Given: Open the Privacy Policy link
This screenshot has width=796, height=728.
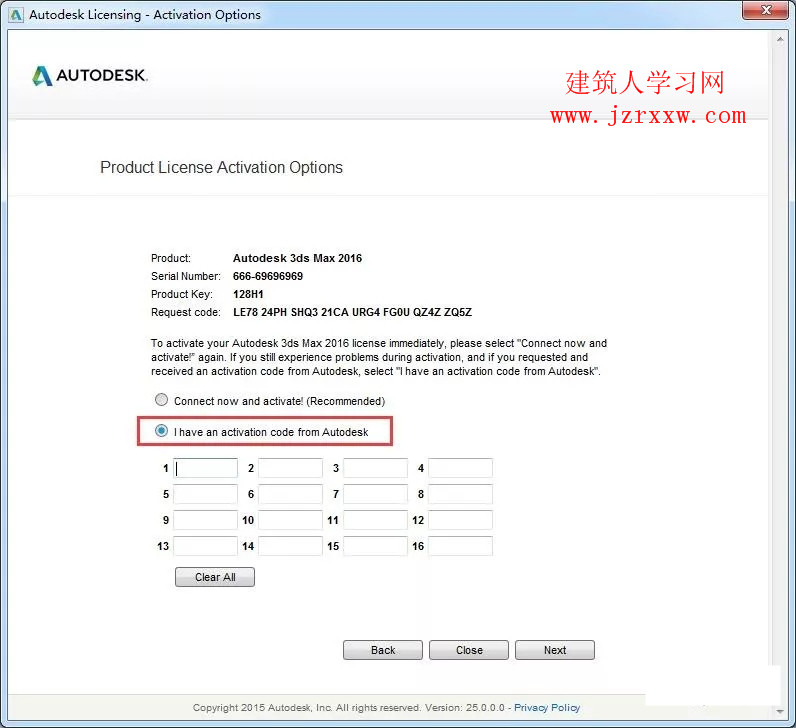Looking at the screenshot, I should point(547,707).
